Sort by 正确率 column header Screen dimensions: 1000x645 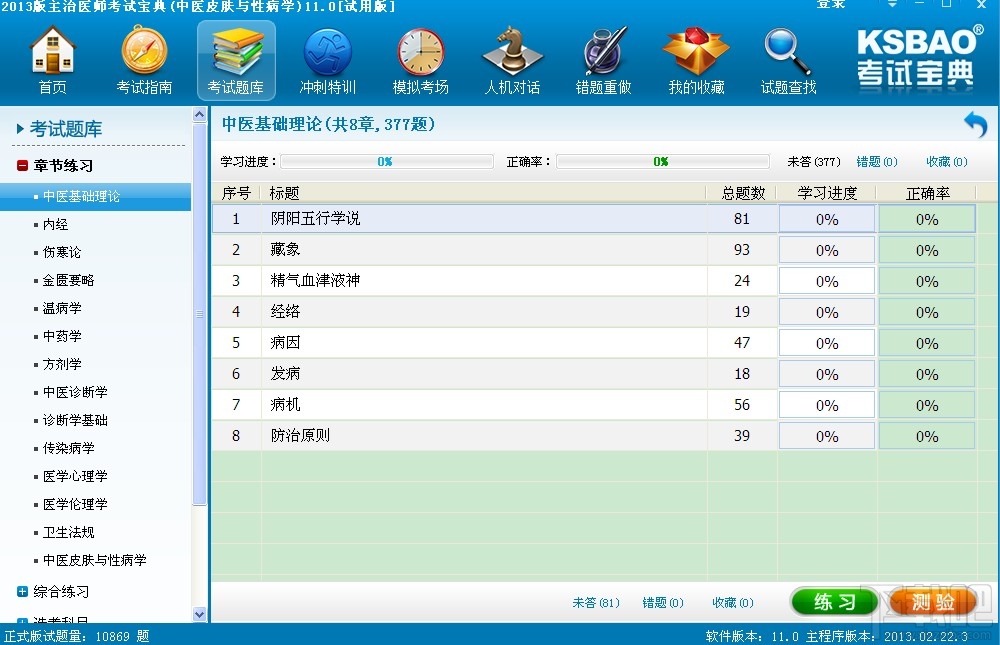coord(927,193)
